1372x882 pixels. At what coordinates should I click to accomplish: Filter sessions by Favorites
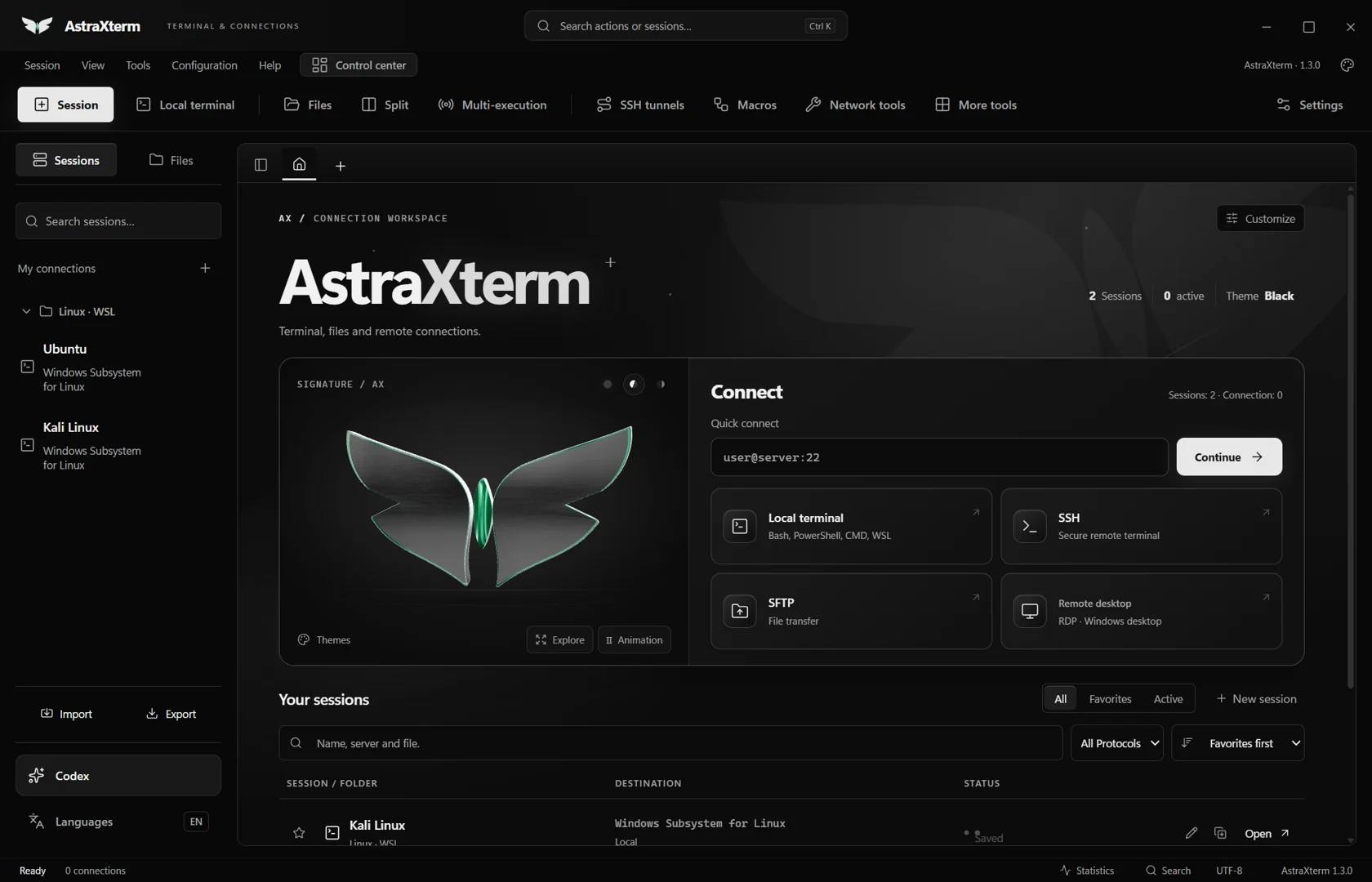click(1110, 699)
